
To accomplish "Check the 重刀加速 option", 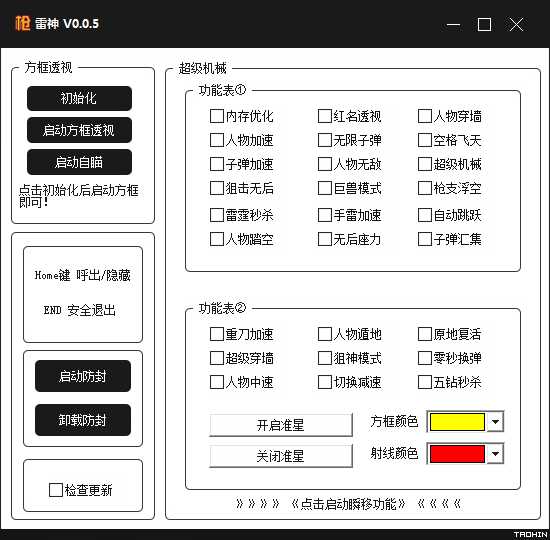I will pos(217,334).
